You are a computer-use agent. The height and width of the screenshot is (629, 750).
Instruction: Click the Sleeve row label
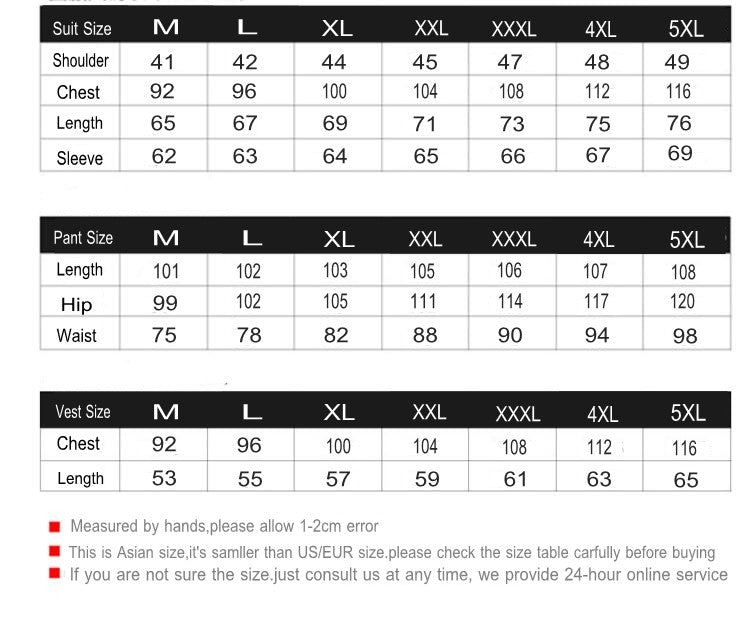pos(80,158)
